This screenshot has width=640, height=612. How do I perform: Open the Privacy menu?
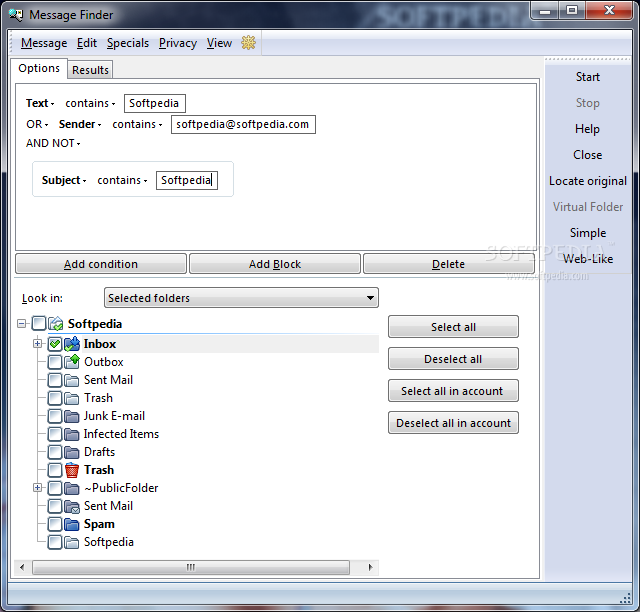click(x=178, y=43)
